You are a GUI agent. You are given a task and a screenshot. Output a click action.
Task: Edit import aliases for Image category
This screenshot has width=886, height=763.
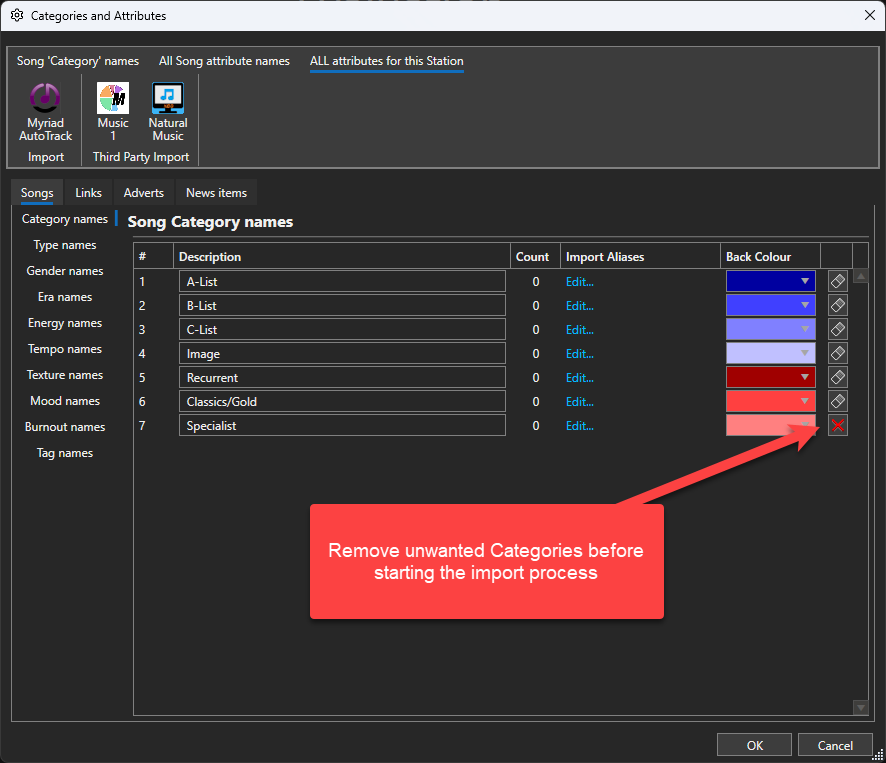tap(580, 354)
